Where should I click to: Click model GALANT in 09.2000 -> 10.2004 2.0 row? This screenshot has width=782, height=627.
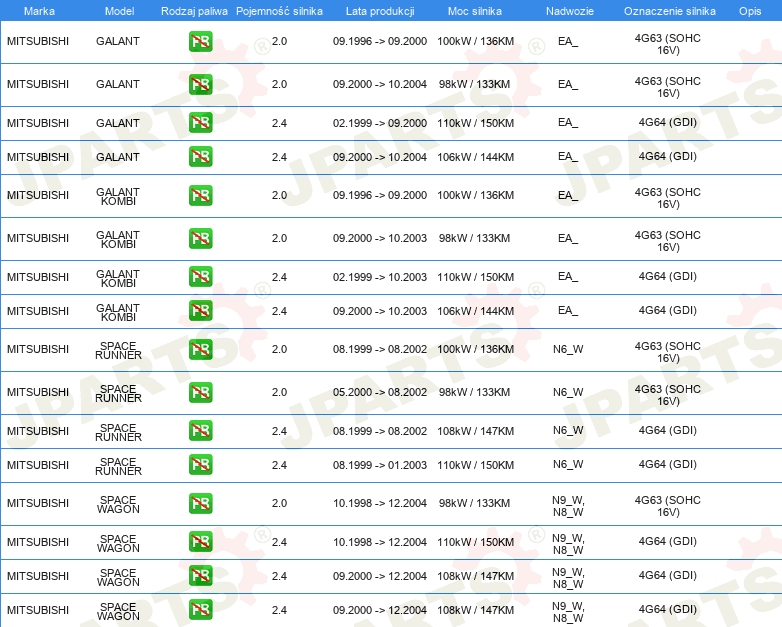tap(118, 84)
